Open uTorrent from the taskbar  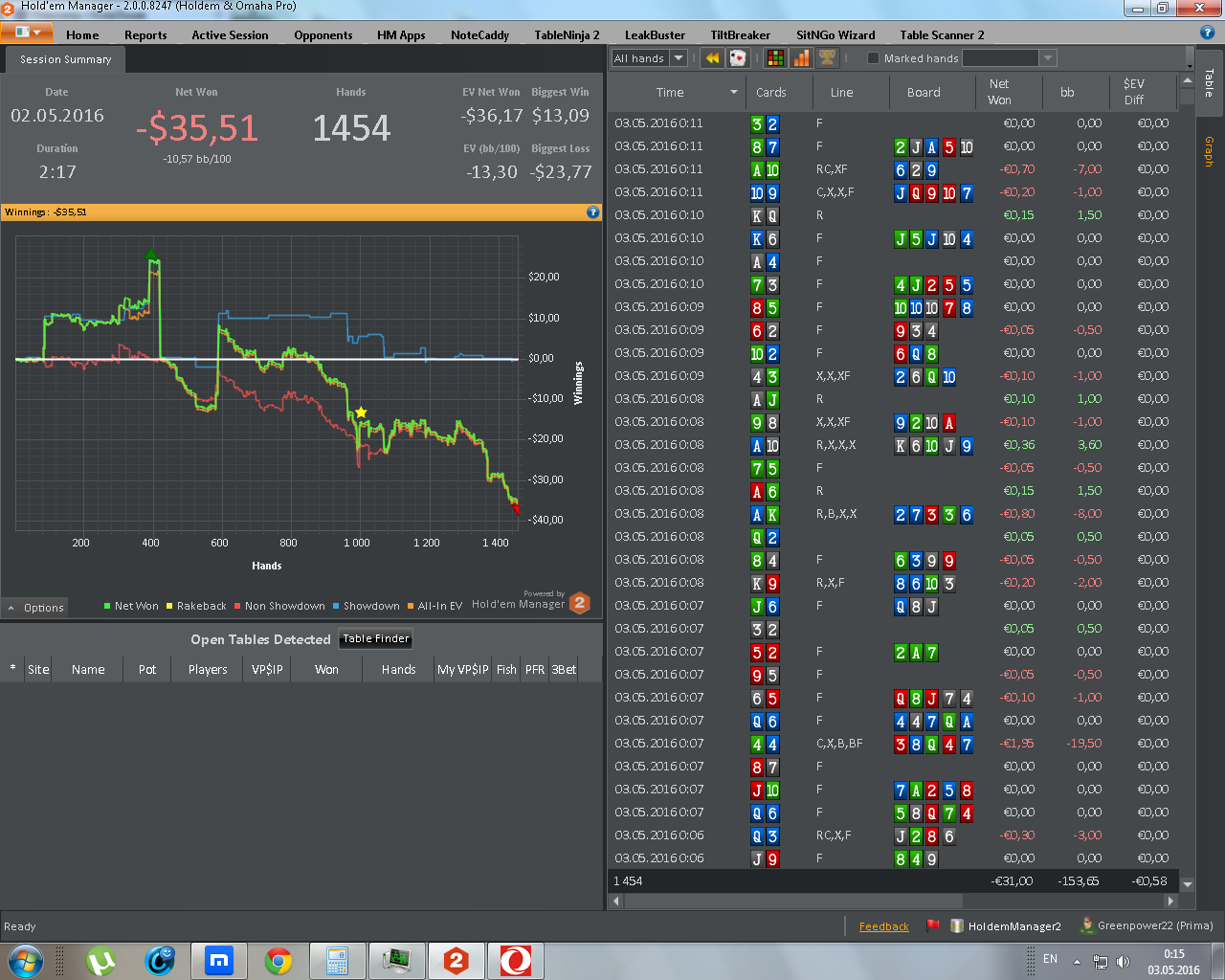(x=100, y=961)
